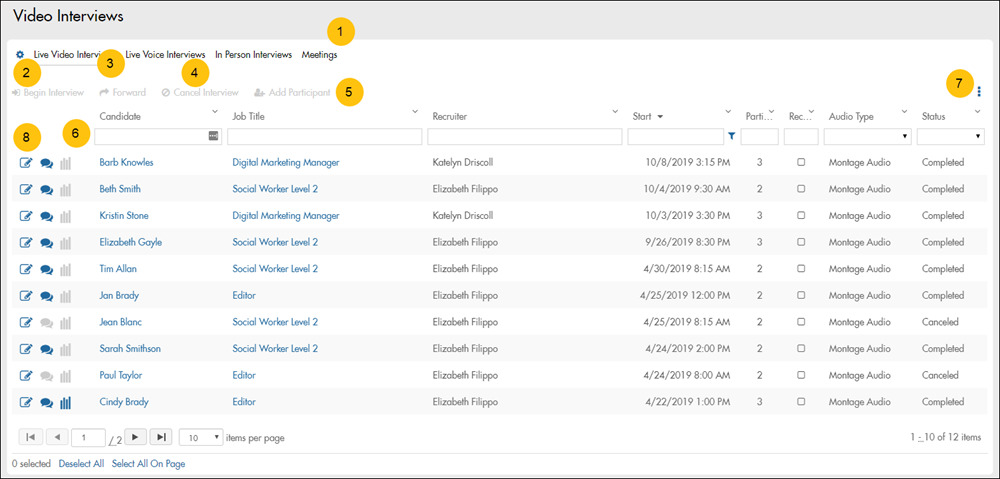Check the recorded checkbox for Jan Brady
The image size is (1000, 479).
[802, 296]
